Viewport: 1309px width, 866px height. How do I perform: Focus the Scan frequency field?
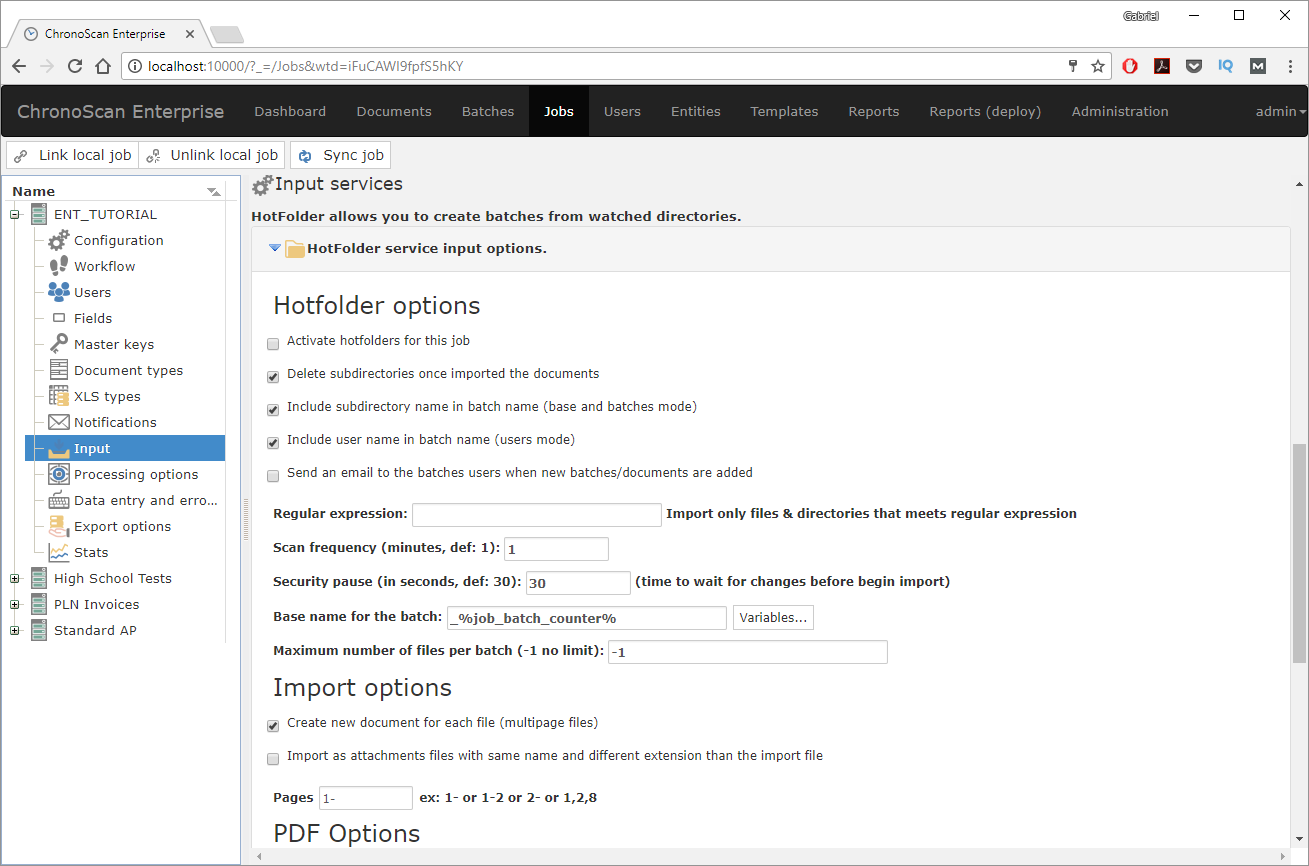coord(556,549)
